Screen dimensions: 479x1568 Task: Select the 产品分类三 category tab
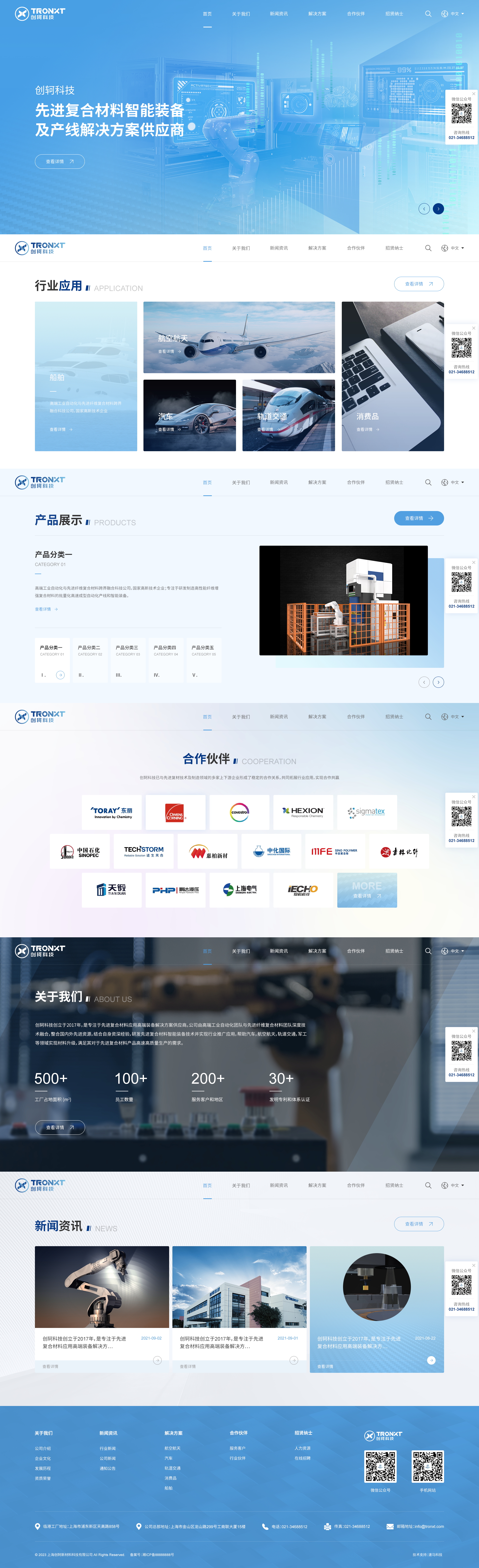[x=128, y=660]
